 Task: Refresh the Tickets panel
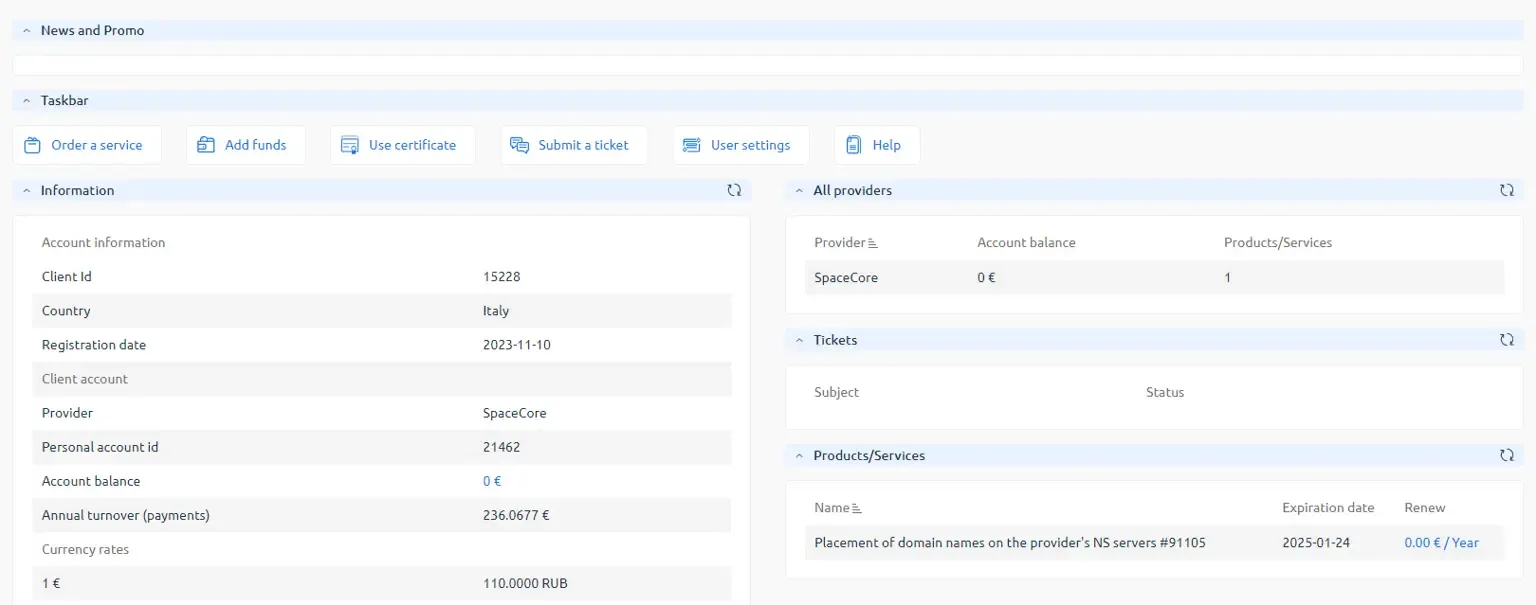(x=1507, y=339)
